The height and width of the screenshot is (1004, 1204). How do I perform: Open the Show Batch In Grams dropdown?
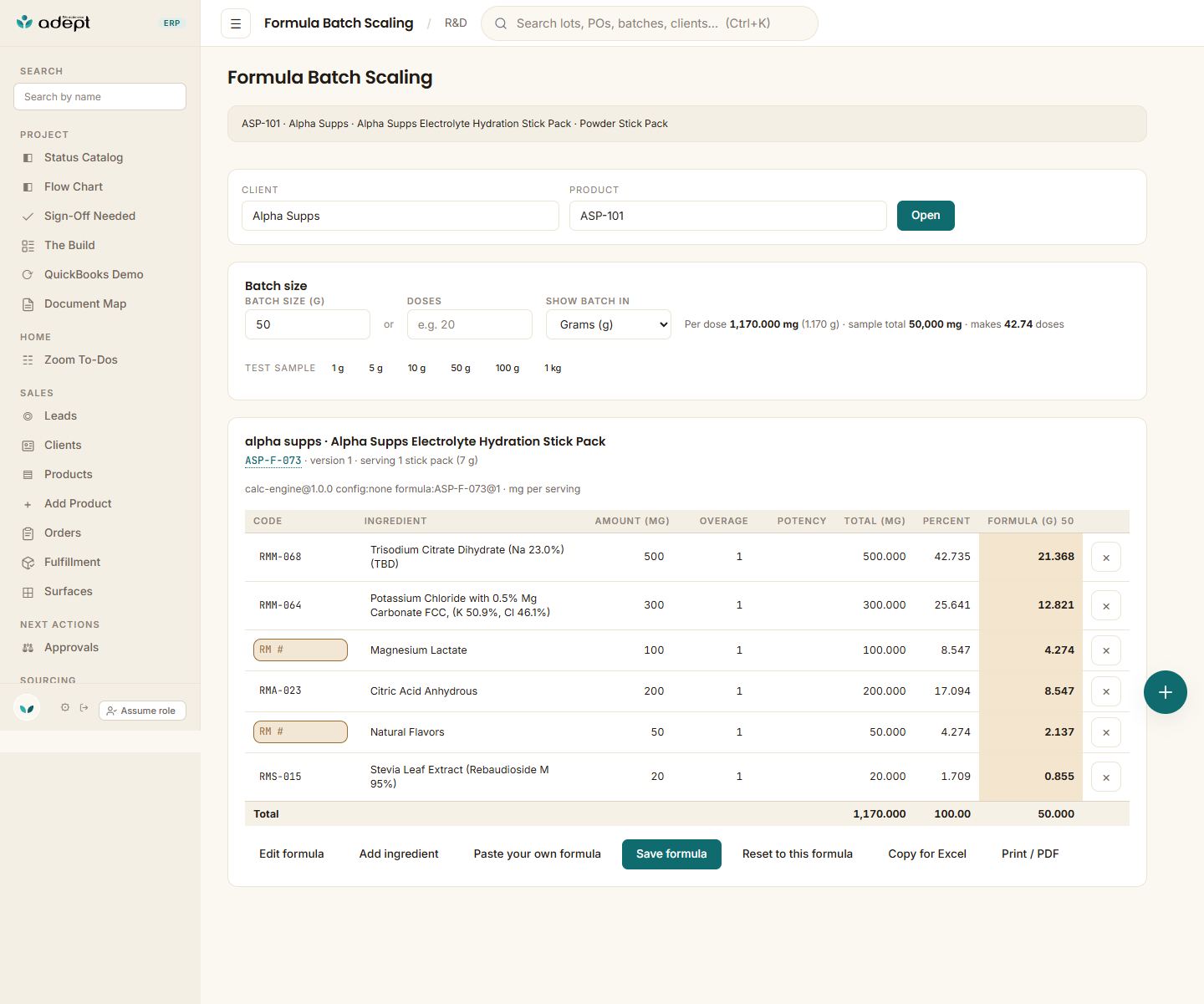(609, 324)
